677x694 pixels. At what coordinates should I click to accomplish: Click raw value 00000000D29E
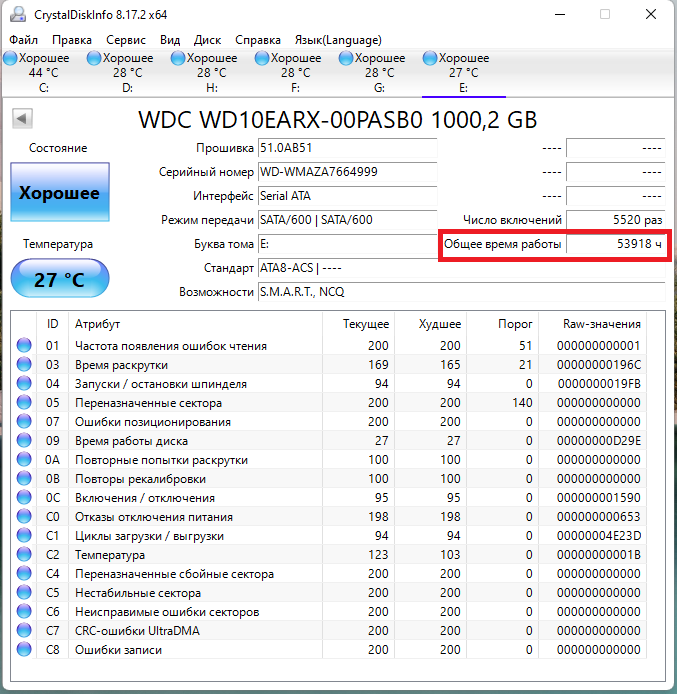pyautogui.click(x=599, y=440)
